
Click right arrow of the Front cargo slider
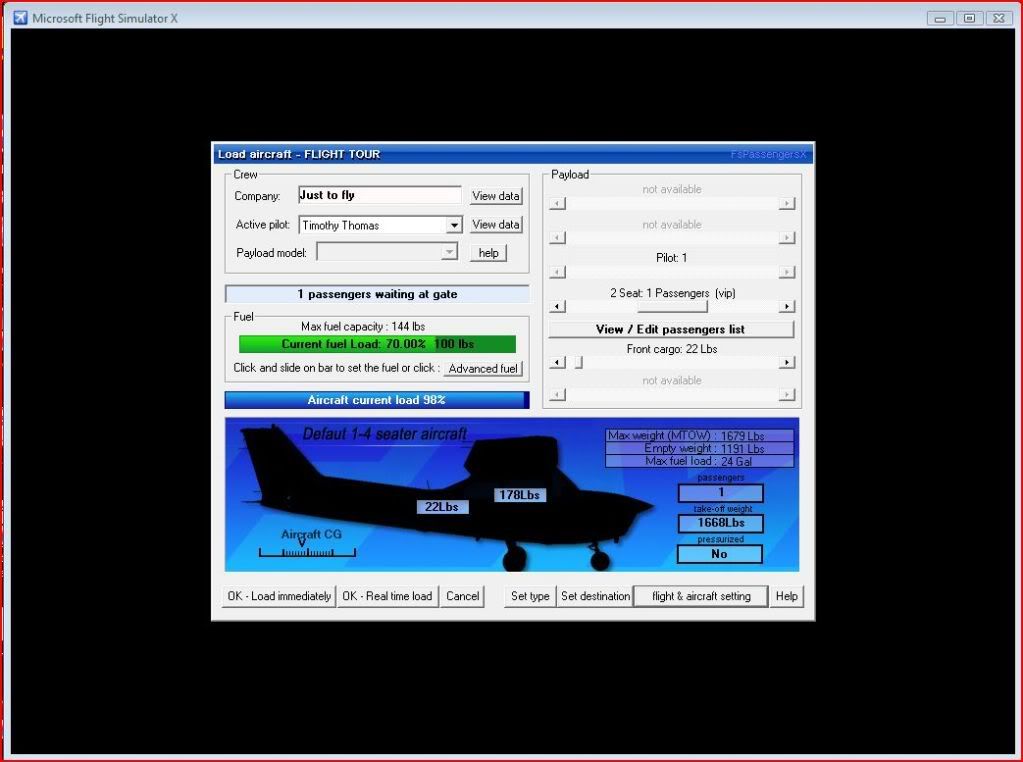pos(787,362)
